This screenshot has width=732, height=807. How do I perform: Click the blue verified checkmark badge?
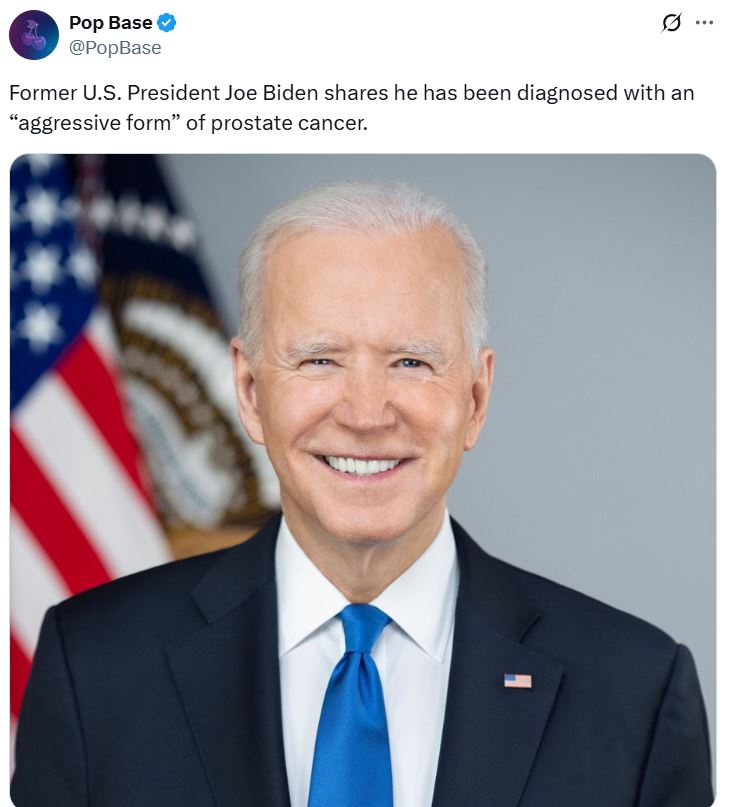(x=167, y=23)
